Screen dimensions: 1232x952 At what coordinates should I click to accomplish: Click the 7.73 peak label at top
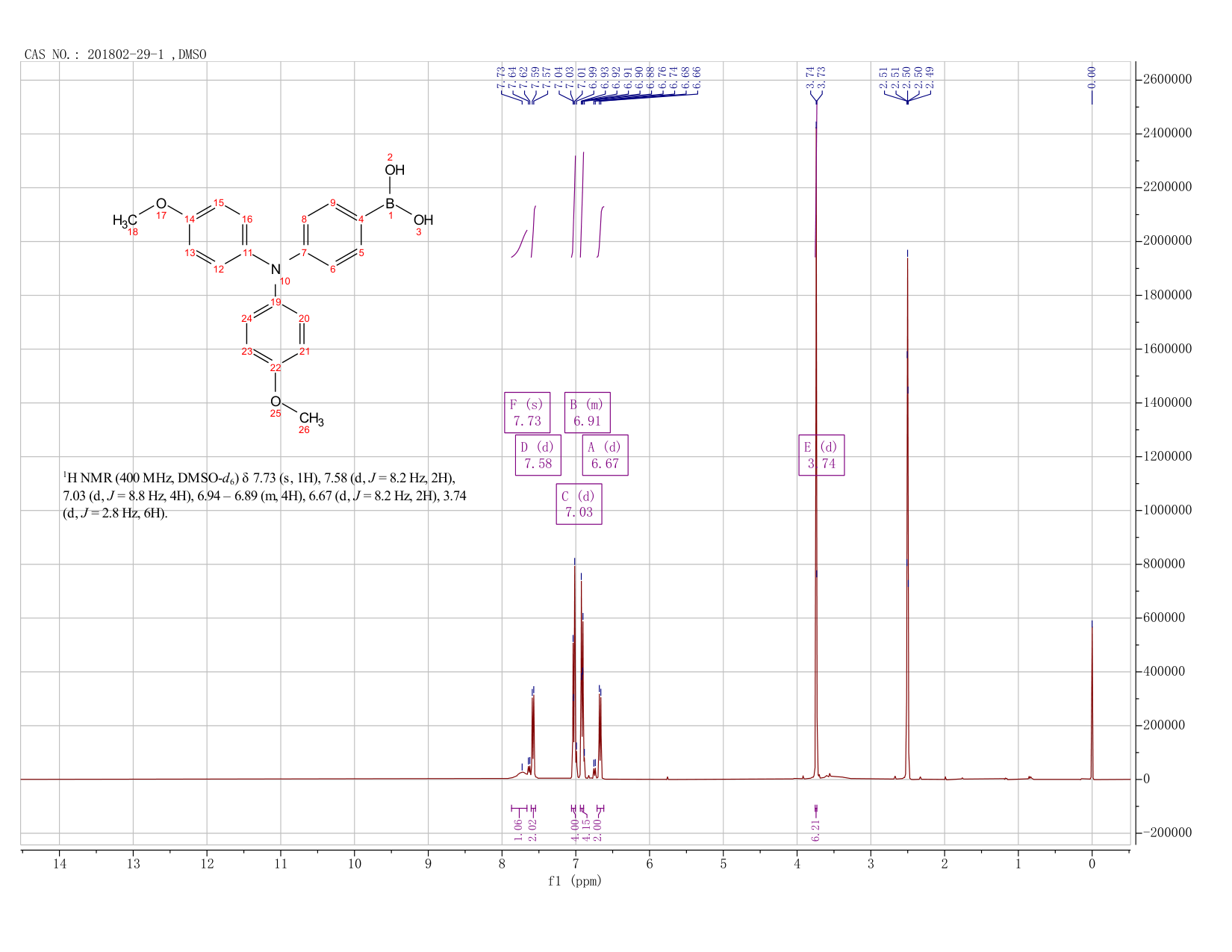click(x=501, y=78)
